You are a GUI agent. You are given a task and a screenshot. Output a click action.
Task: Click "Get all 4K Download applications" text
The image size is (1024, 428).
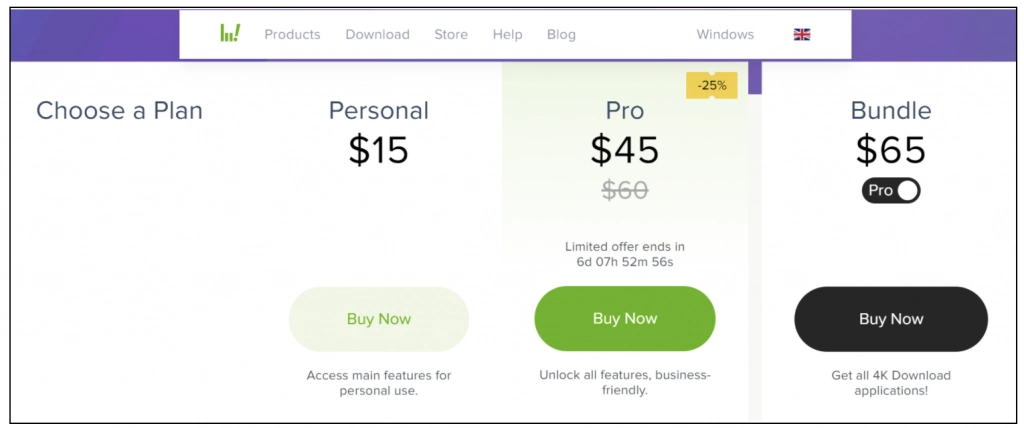tap(891, 383)
